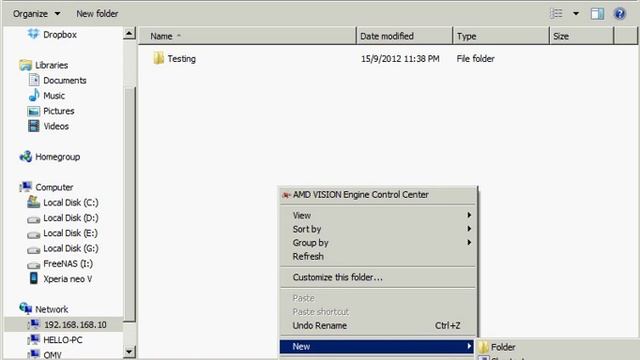
Task: Click the Homegroup label
Action: pos(58,157)
